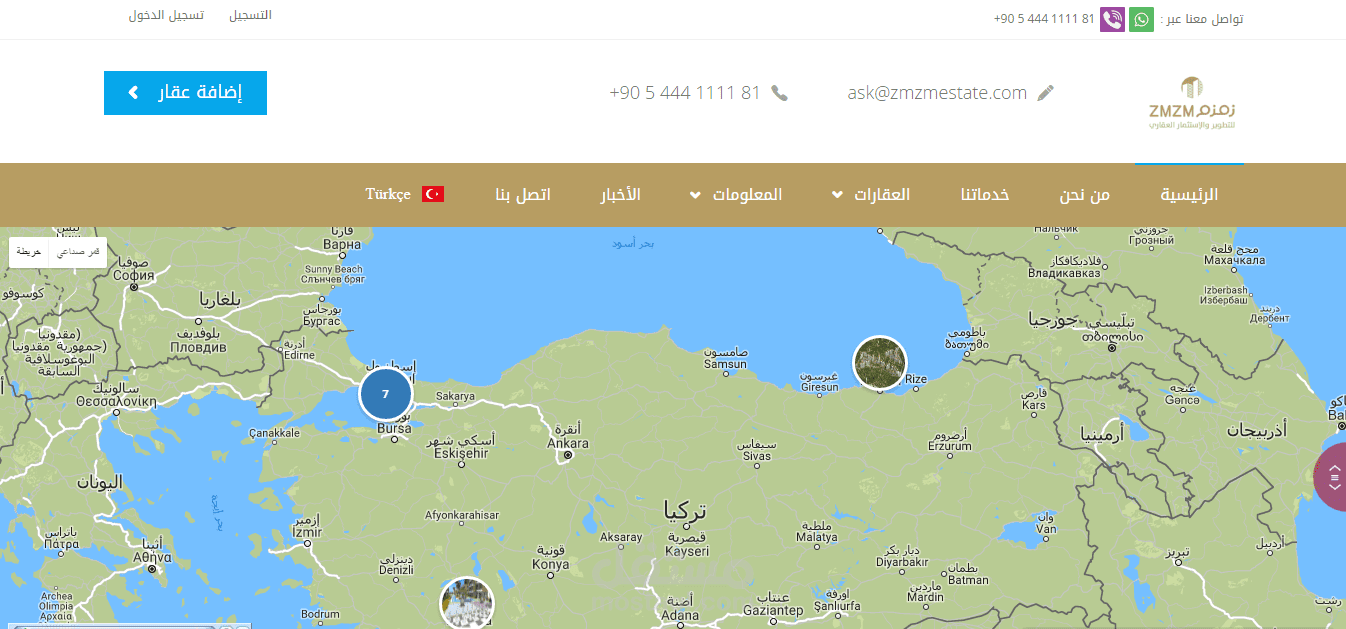Switch map to قمر صناعي satellite view

[x=78, y=252]
